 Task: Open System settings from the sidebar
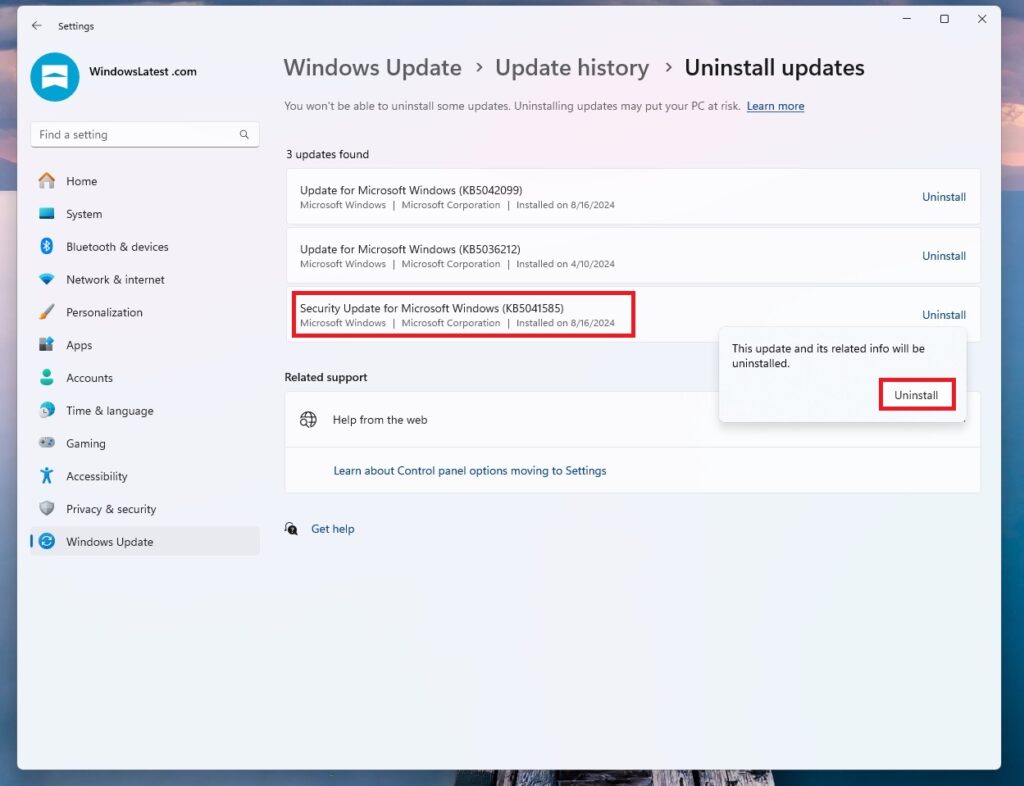tap(84, 213)
